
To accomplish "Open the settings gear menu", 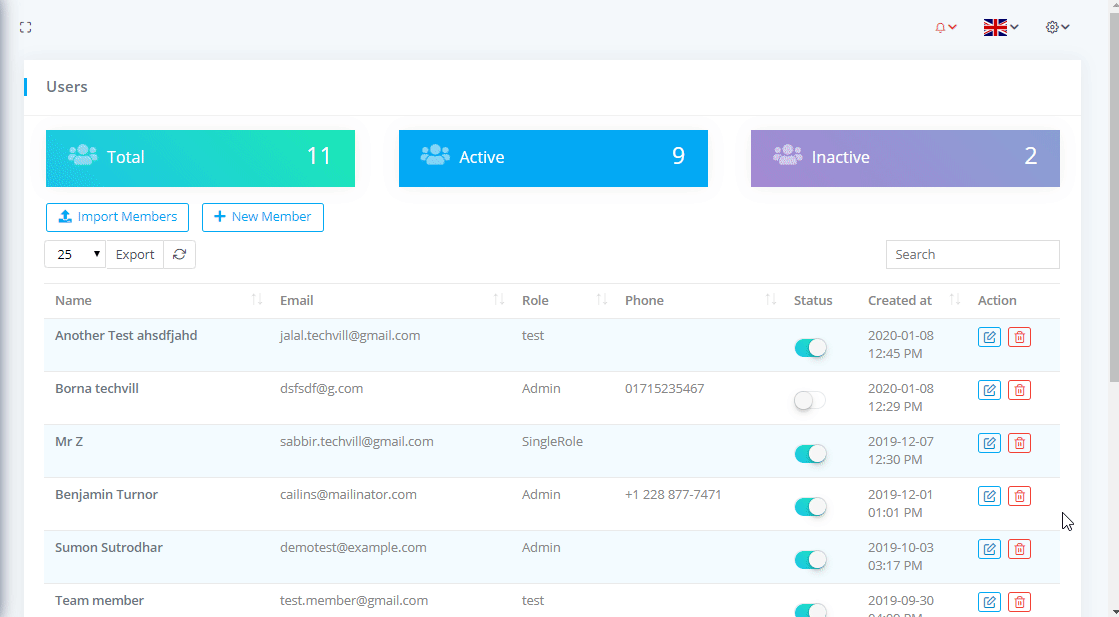I will point(1057,28).
